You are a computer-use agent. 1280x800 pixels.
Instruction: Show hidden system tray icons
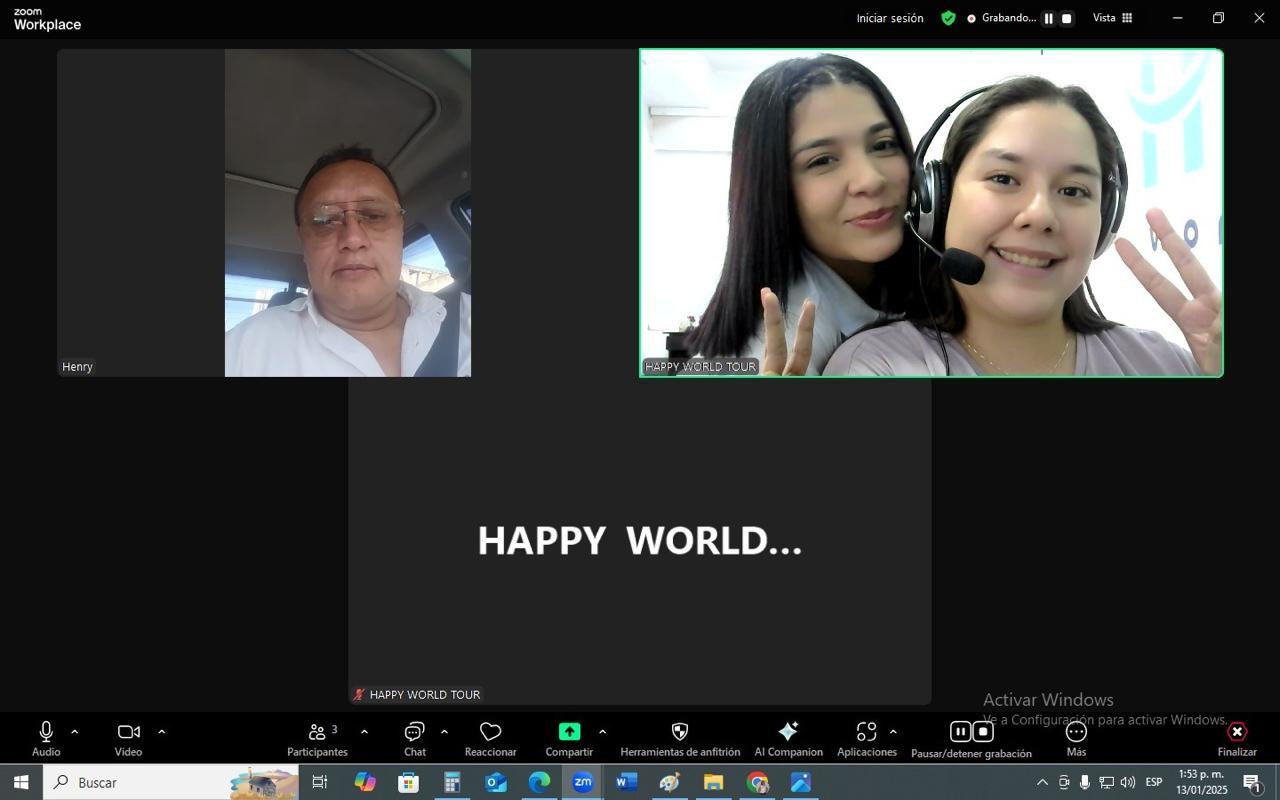pos(1042,782)
